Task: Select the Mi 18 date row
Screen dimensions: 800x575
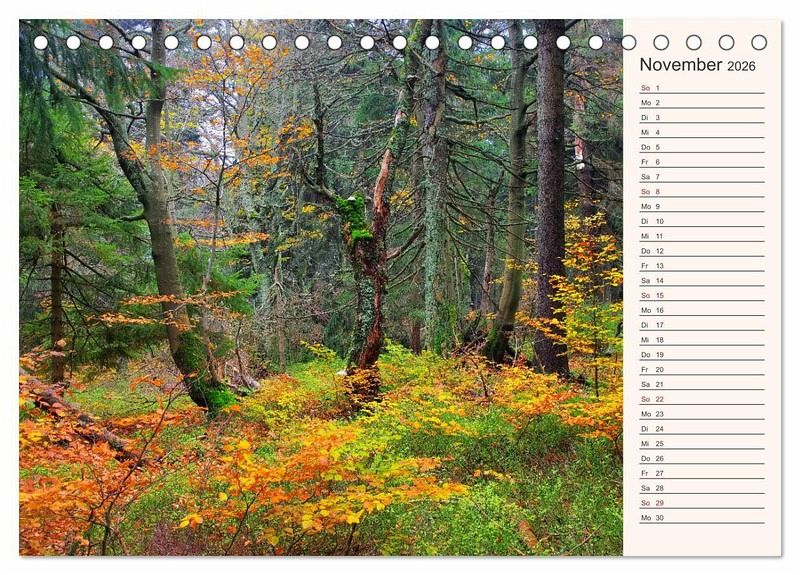Action: click(x=700, y=340)
